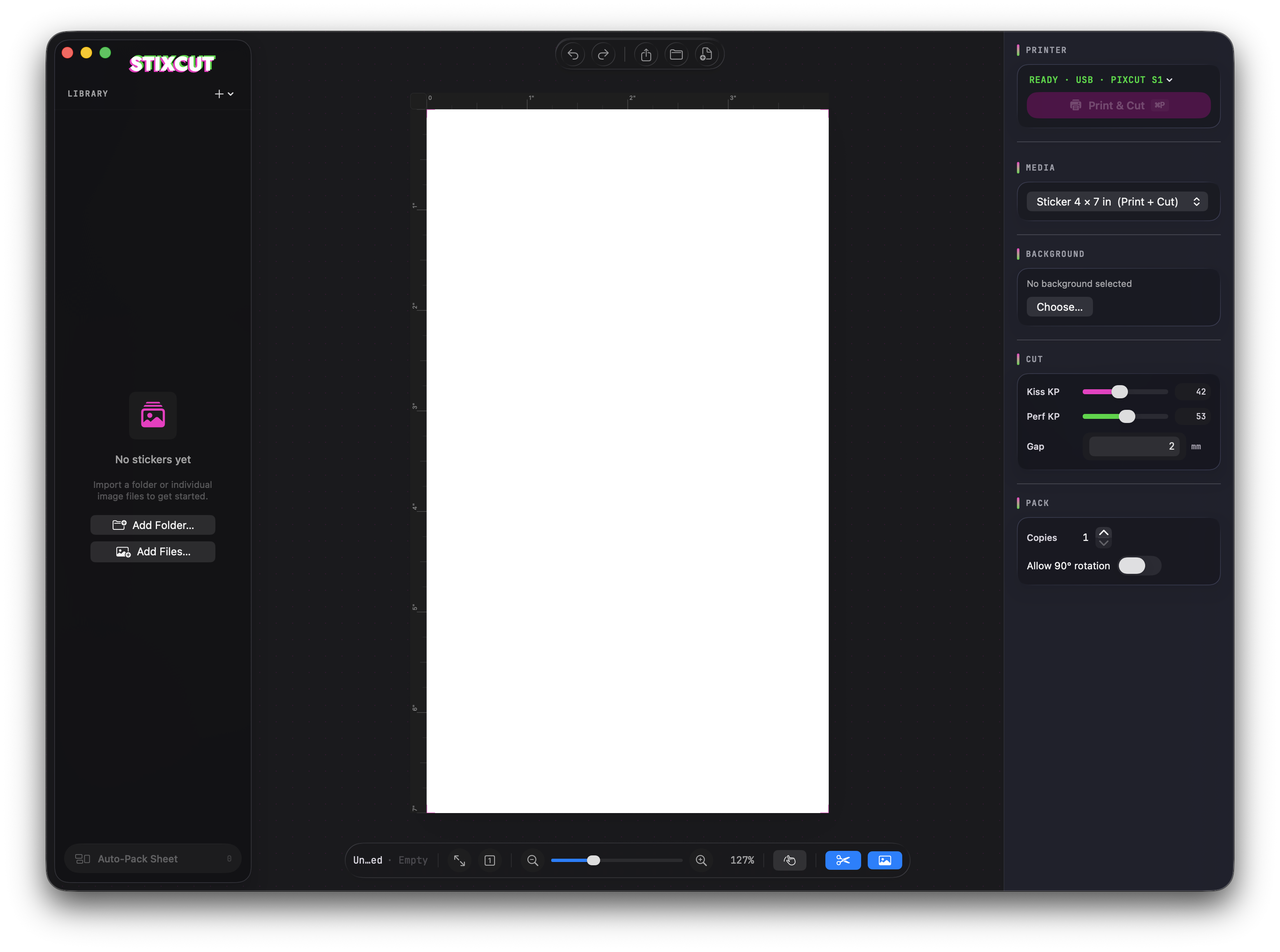The height and width of the screenshot is (952, 1280).
Task: Open the Sticker 4 × 7 in media dropdown
Action: [x=1116, y=202]
